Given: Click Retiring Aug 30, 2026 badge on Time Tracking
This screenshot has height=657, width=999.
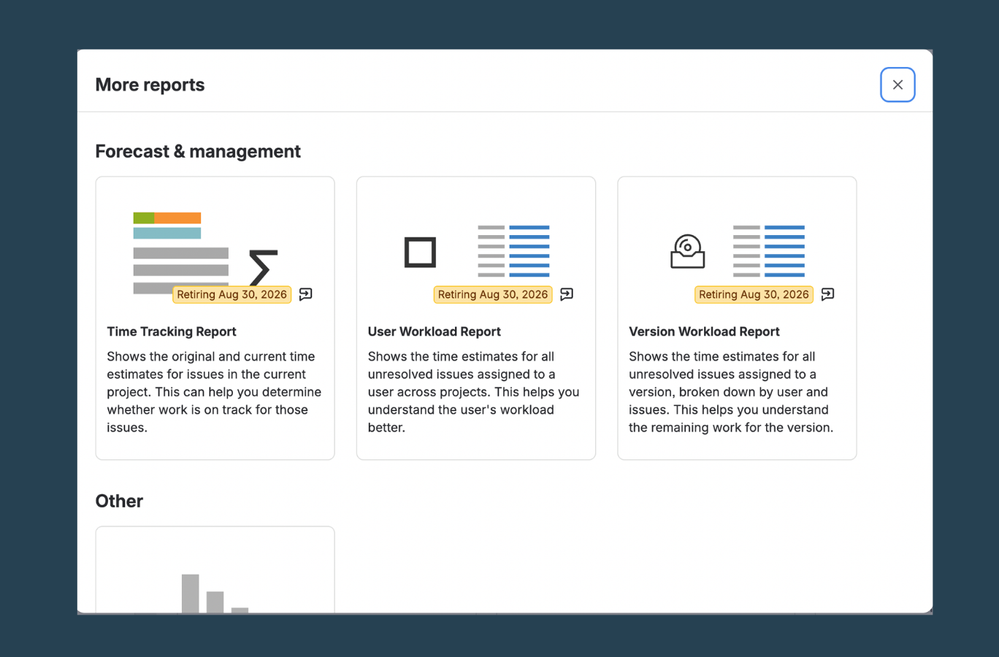Looking at the screenshot, I should 232,294.
